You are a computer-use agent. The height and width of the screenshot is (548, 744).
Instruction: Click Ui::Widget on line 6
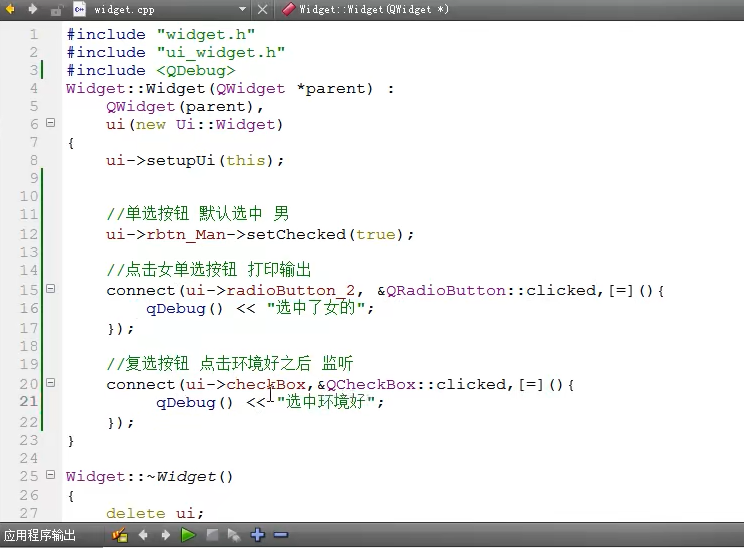(225, 125)
